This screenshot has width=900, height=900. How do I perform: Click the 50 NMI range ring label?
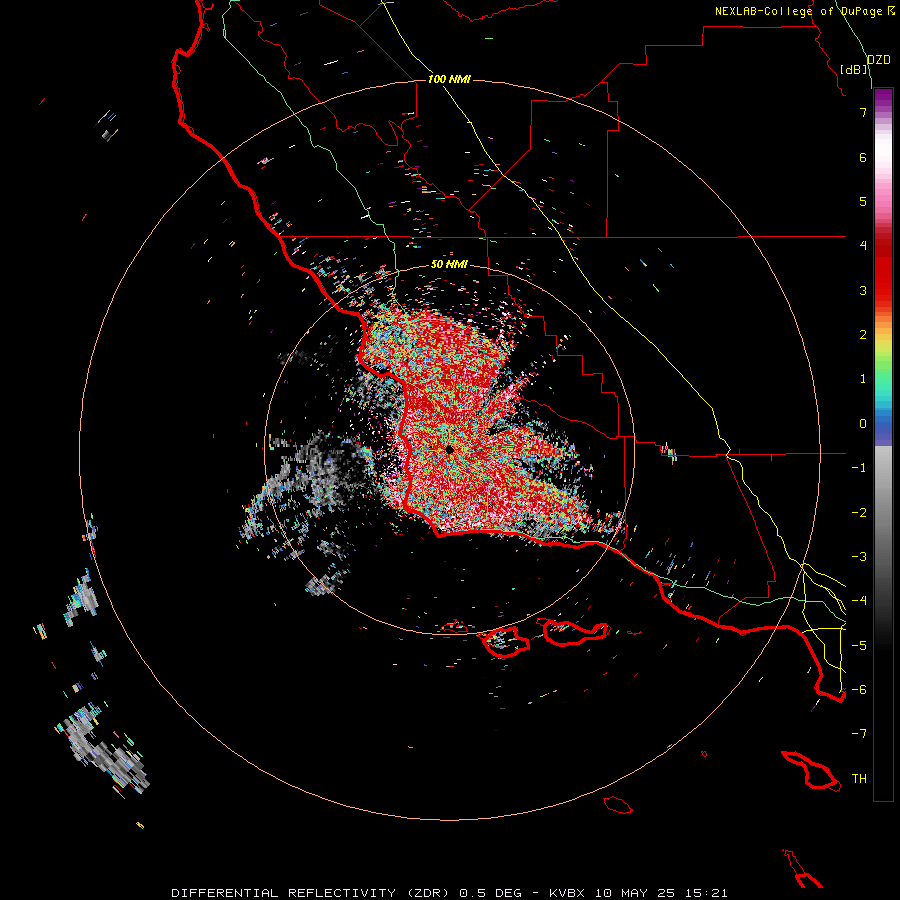(x=449, y=264)
